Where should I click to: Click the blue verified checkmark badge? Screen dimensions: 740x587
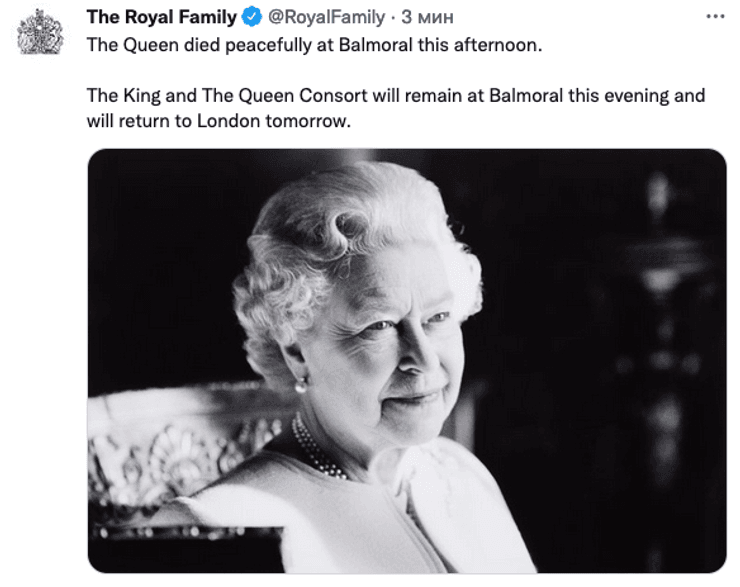[x=253, y=17]
